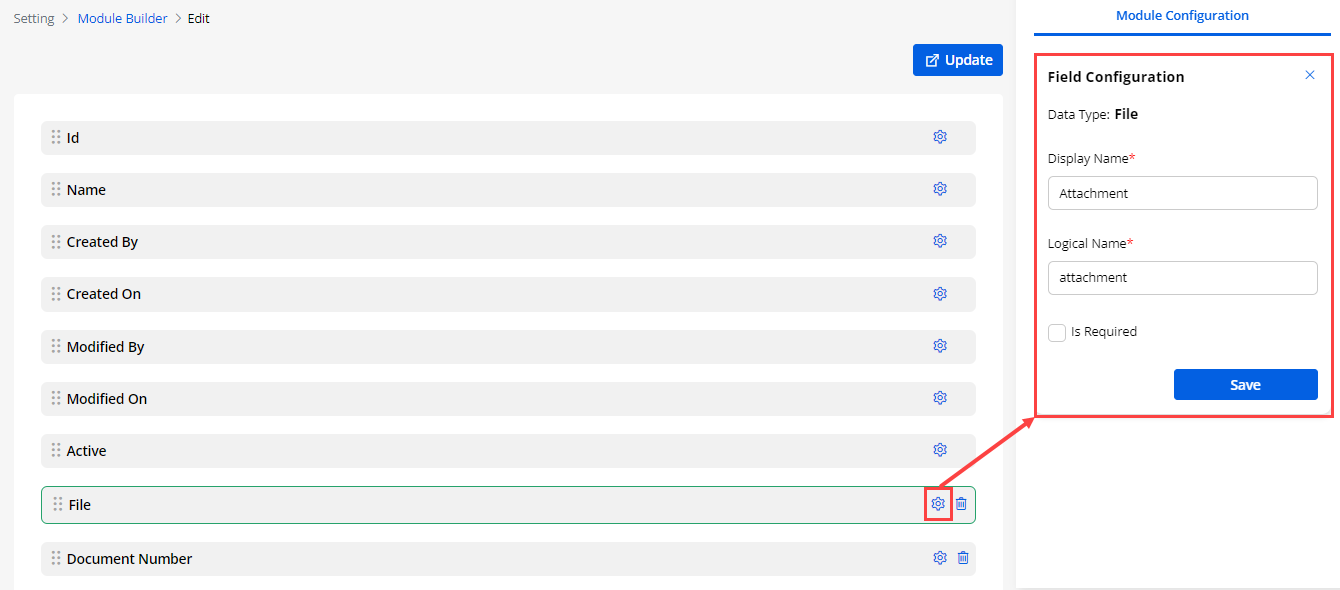This screenshot has width=1340, height=590.
Task: Click the File field's gear icon
Action: pos(938,504)
